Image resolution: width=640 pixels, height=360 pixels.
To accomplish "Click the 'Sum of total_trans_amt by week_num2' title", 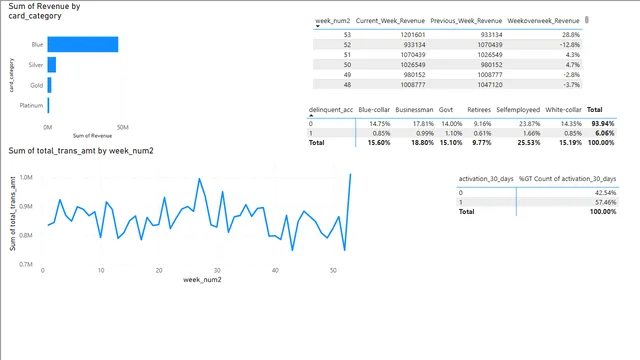I will click(81, 151).
